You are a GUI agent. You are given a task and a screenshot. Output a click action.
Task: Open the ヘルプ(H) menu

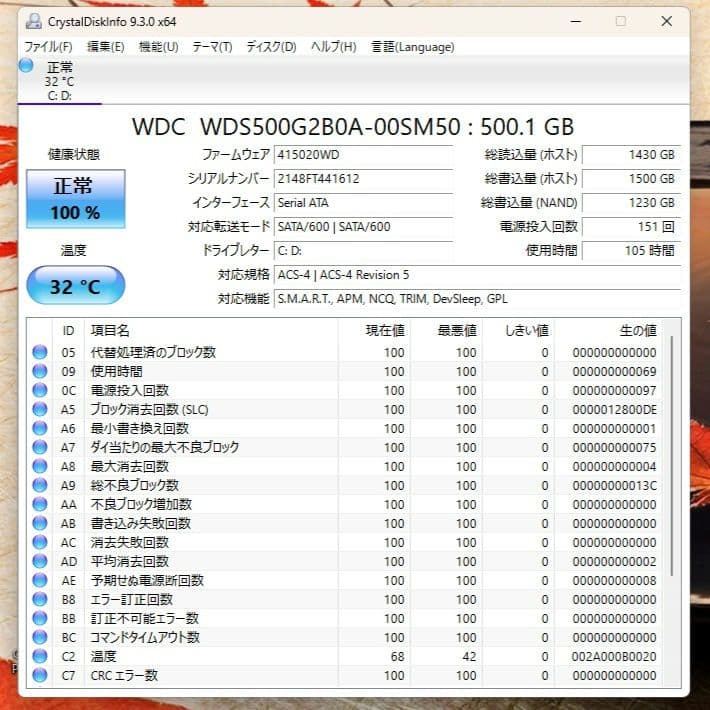point(333,47)
